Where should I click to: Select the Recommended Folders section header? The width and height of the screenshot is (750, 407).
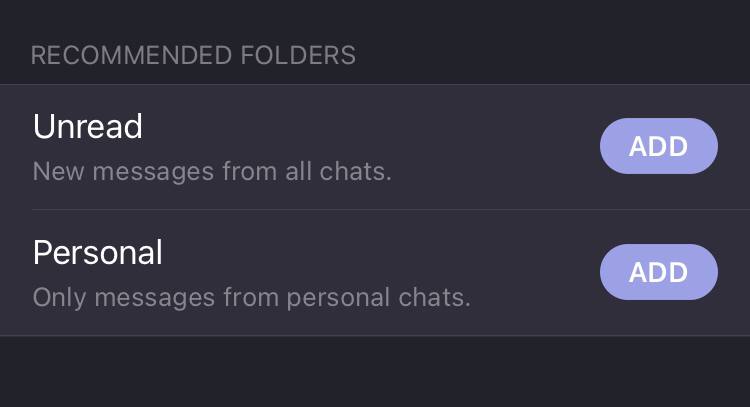(193, 55)
